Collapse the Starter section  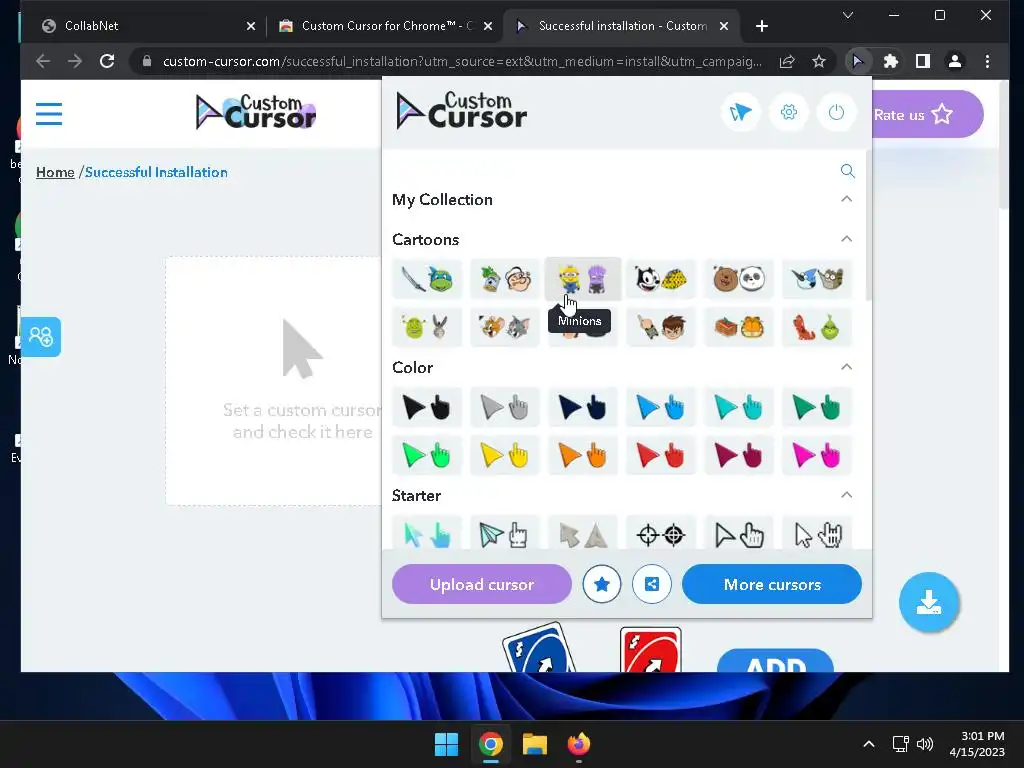846,495
